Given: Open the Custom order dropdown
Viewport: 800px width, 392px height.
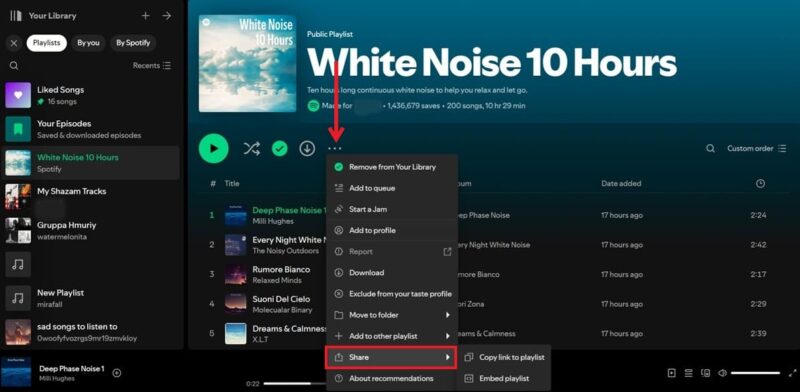Looking at the screenshot, I should 757,149.
